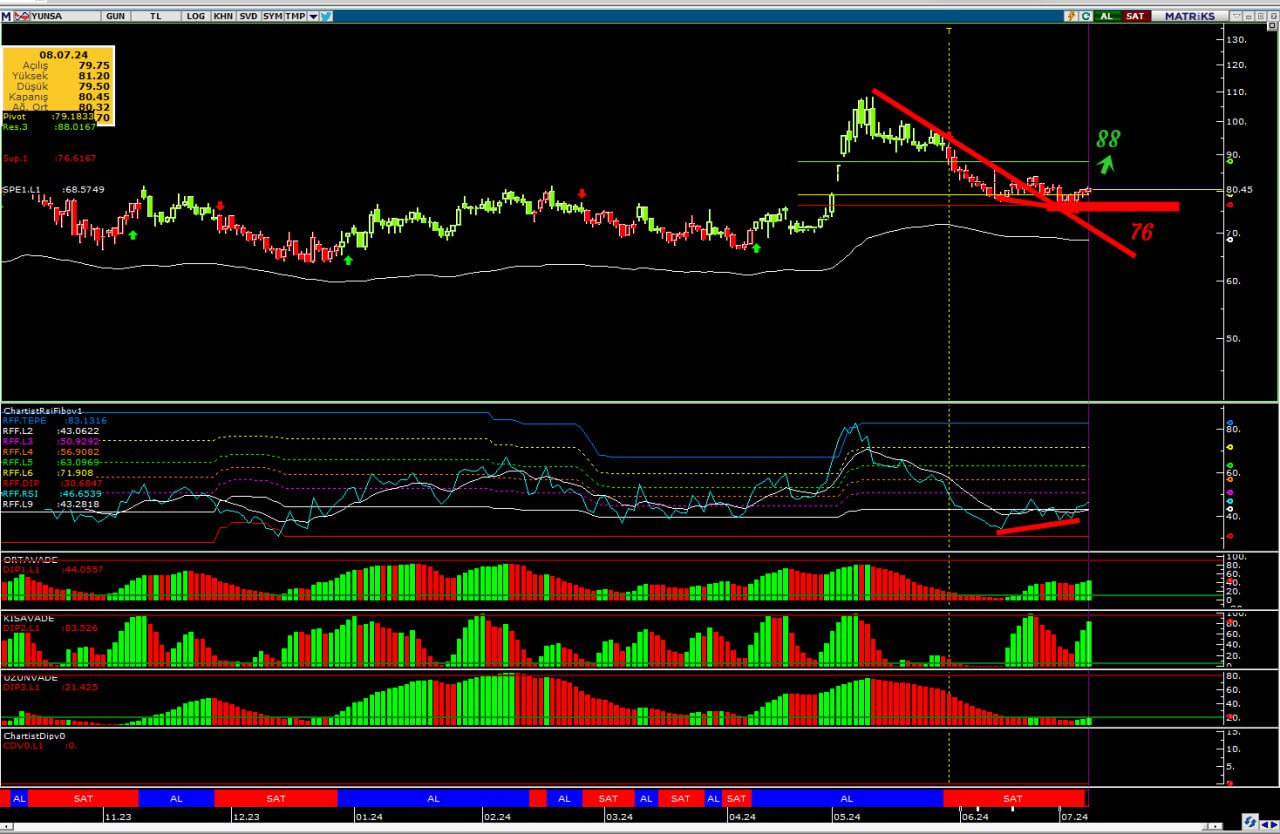
Task: Toggle the LOG scale button
Action: click(196, 16)
